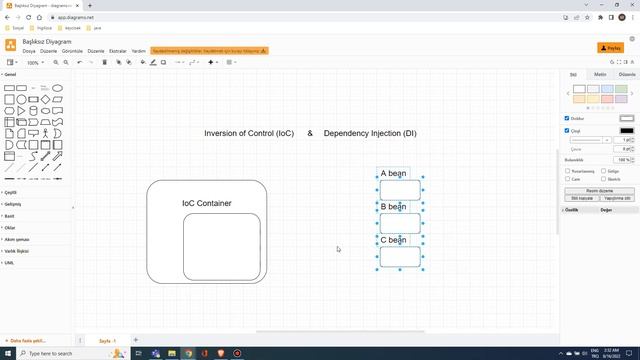
Task: Enable the Sketch checkbox
Action: 603,179
